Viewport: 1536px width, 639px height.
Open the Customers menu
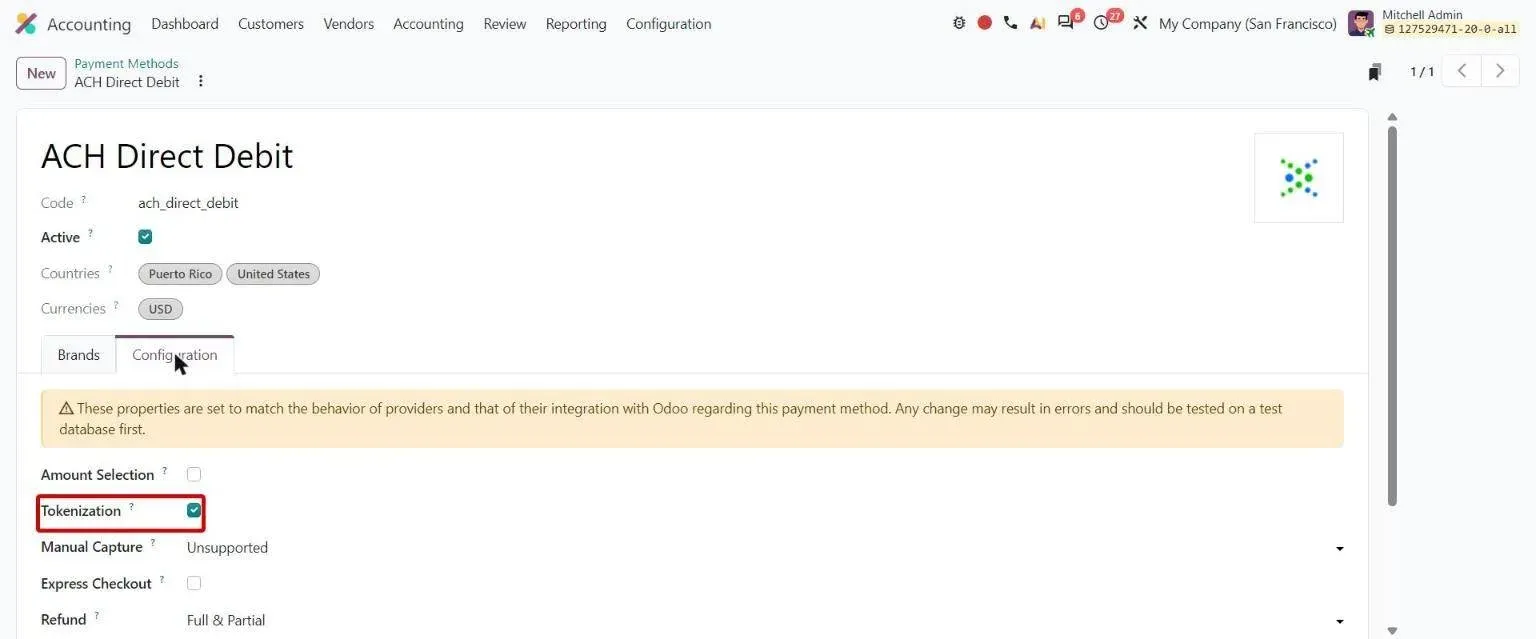click(x=271, y=24)
